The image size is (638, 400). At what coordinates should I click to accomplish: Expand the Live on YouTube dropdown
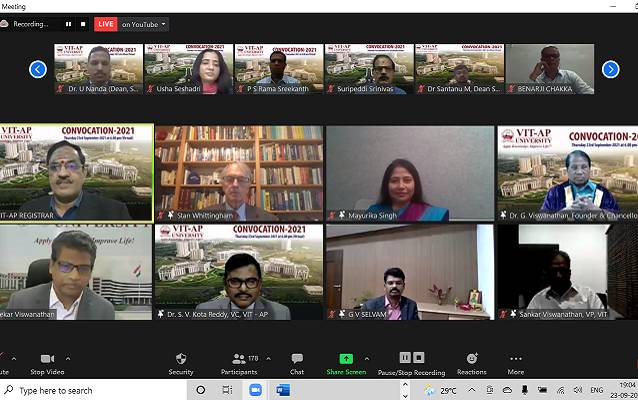(164, 24)
